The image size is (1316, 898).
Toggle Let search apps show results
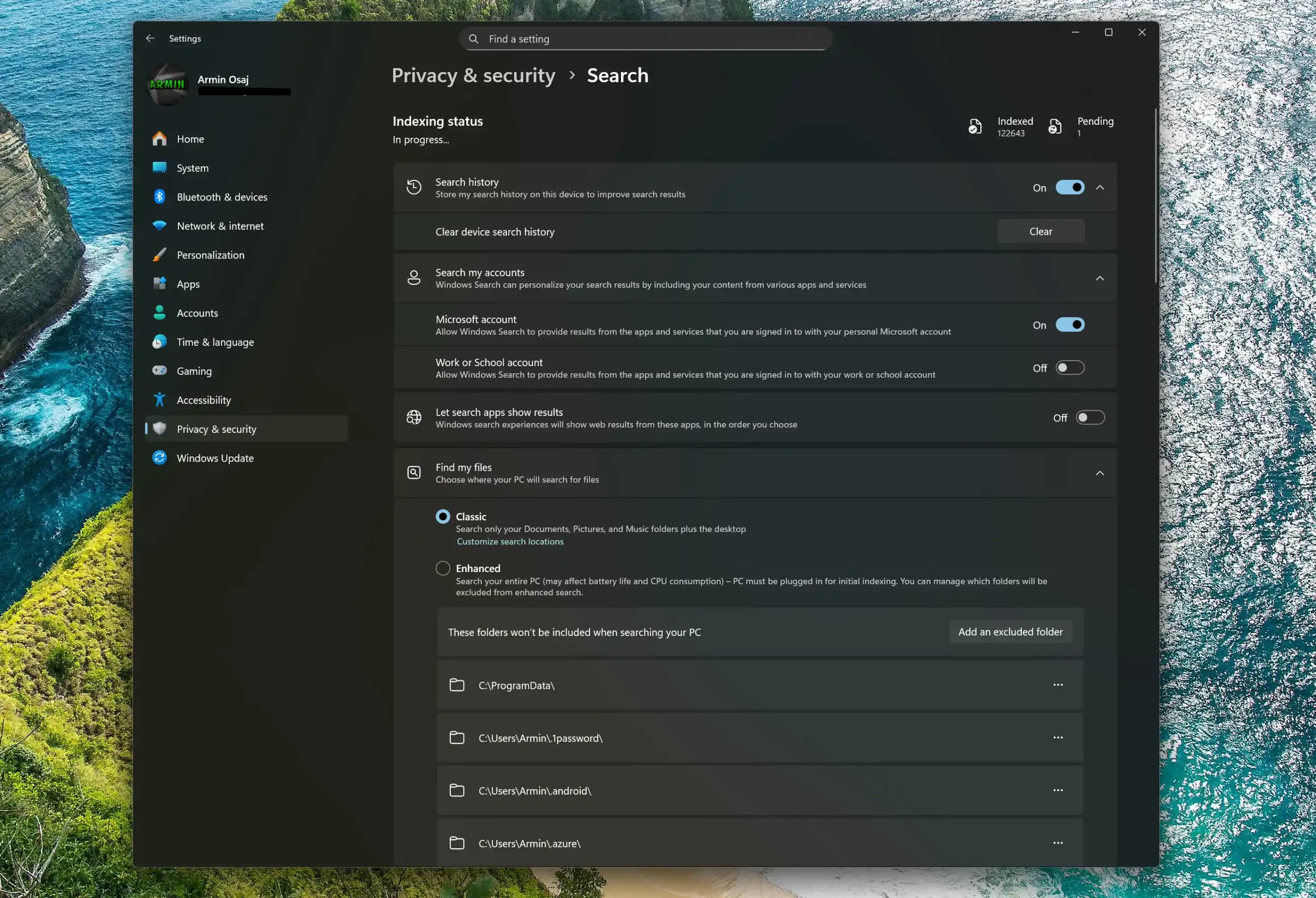(1090, 417)
